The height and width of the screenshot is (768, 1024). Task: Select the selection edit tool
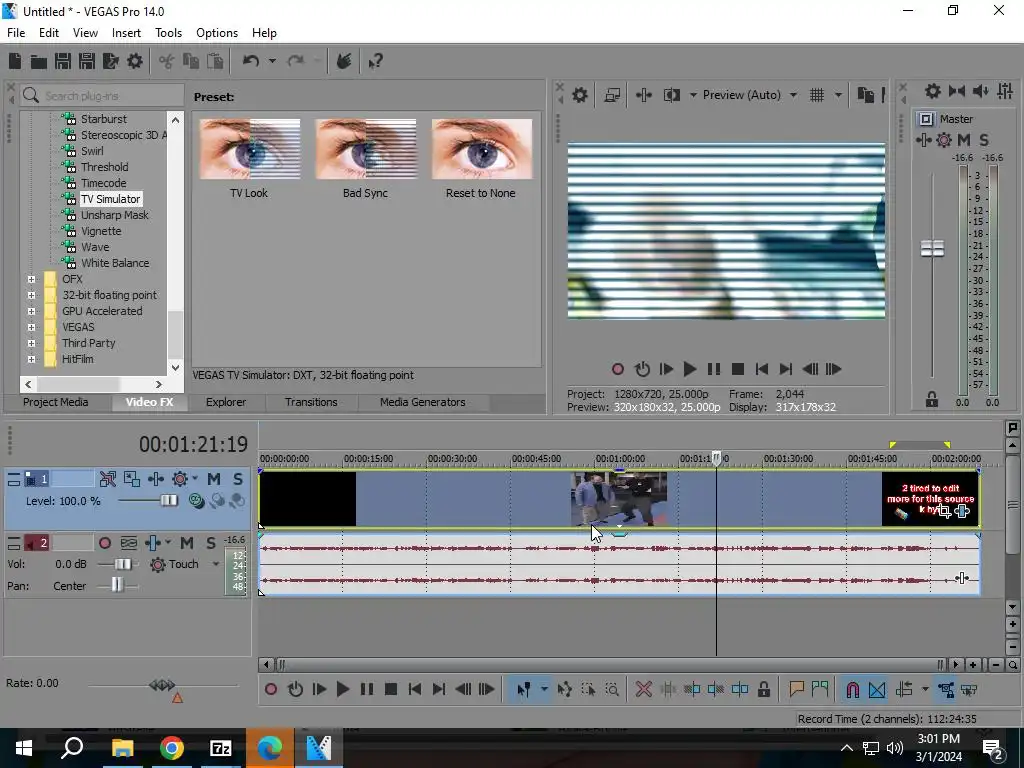[x=588, y=689]
